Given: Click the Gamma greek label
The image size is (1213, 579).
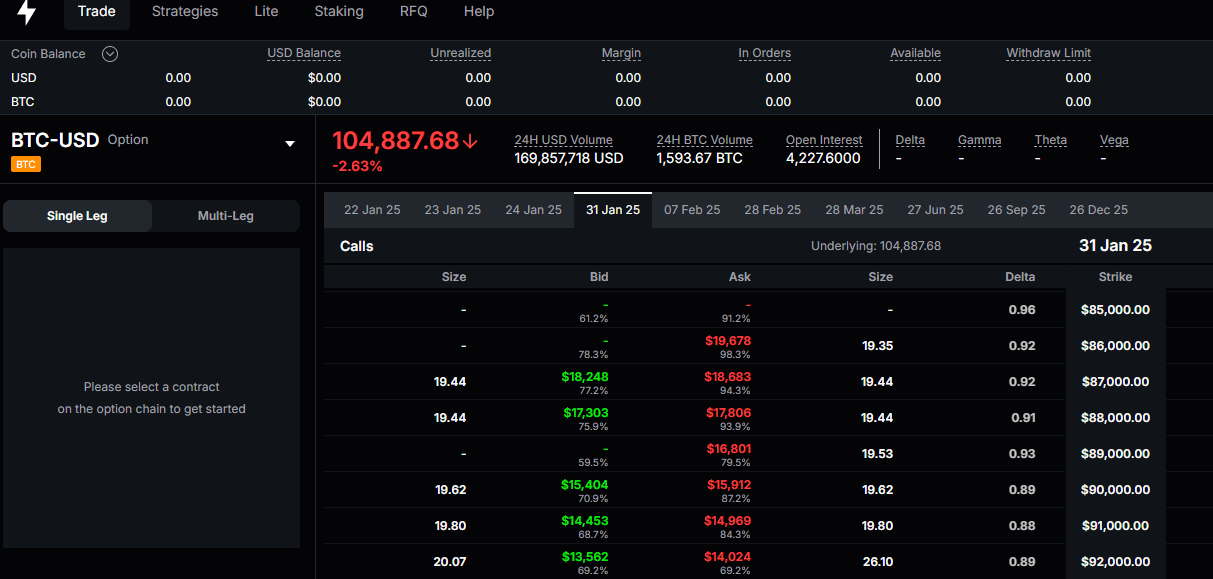Looking at the screenshot, I should [x=980, y=141].
